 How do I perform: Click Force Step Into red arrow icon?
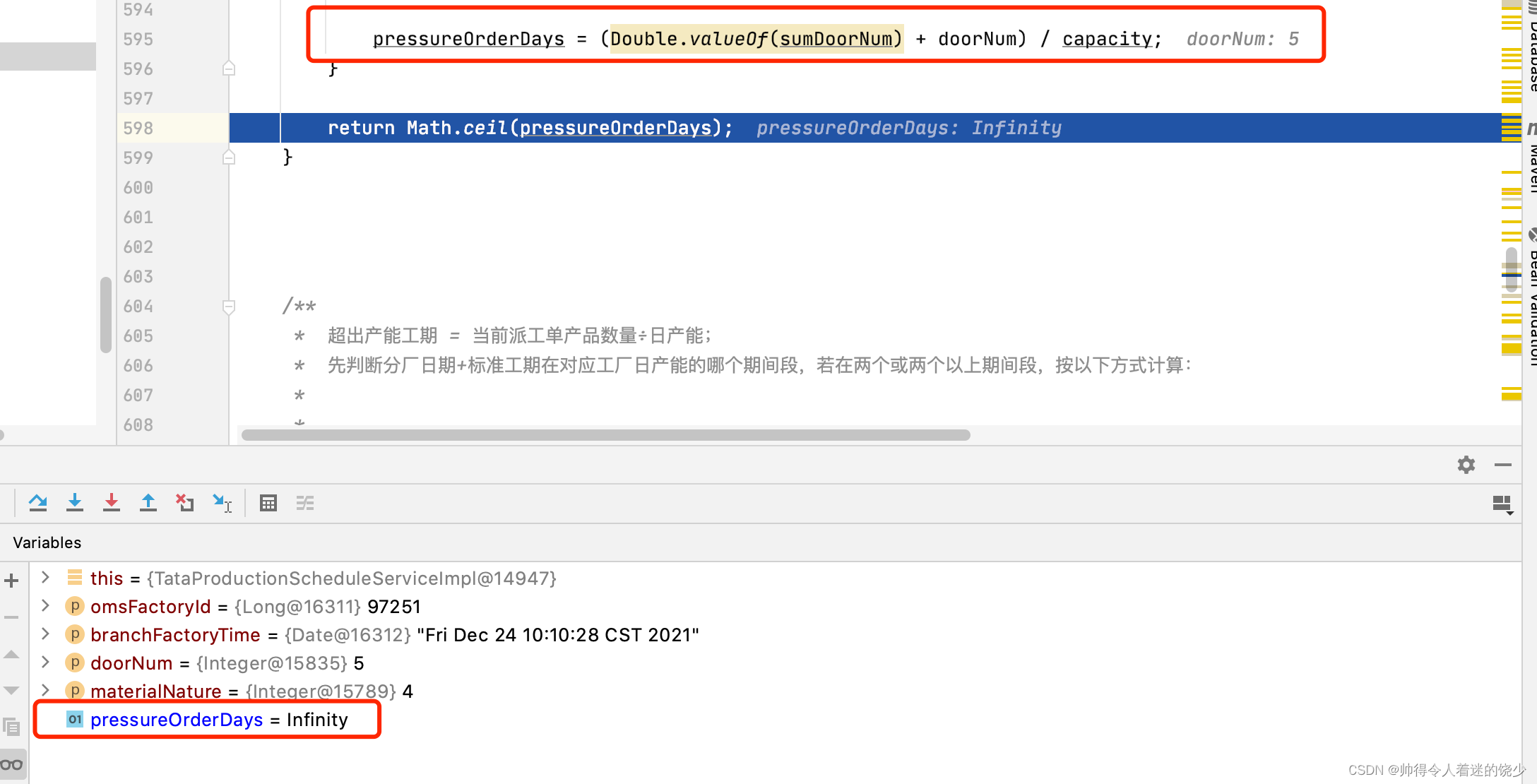click(x=112, y=502)
